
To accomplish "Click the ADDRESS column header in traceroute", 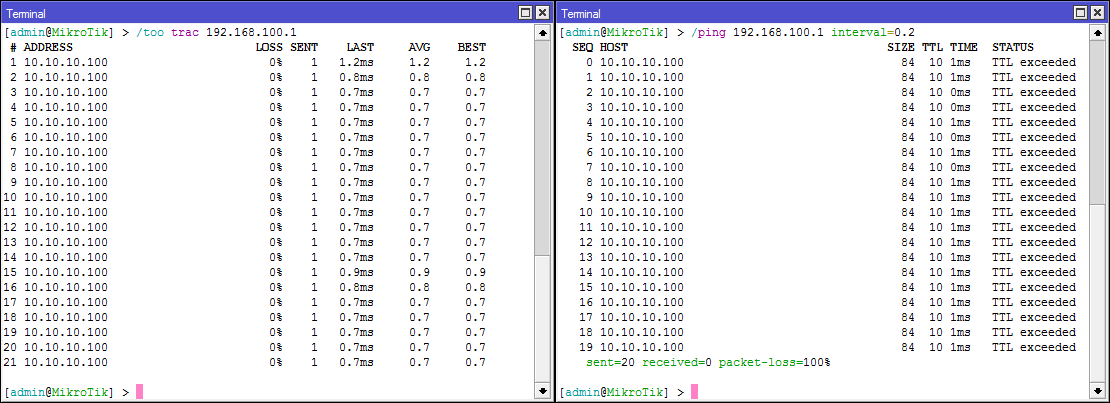I will click(48, 47).
